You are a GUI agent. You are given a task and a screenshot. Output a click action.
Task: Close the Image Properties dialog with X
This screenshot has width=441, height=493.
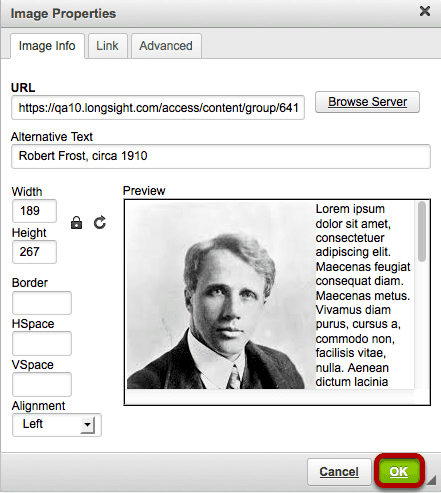[x=425, y=11]
